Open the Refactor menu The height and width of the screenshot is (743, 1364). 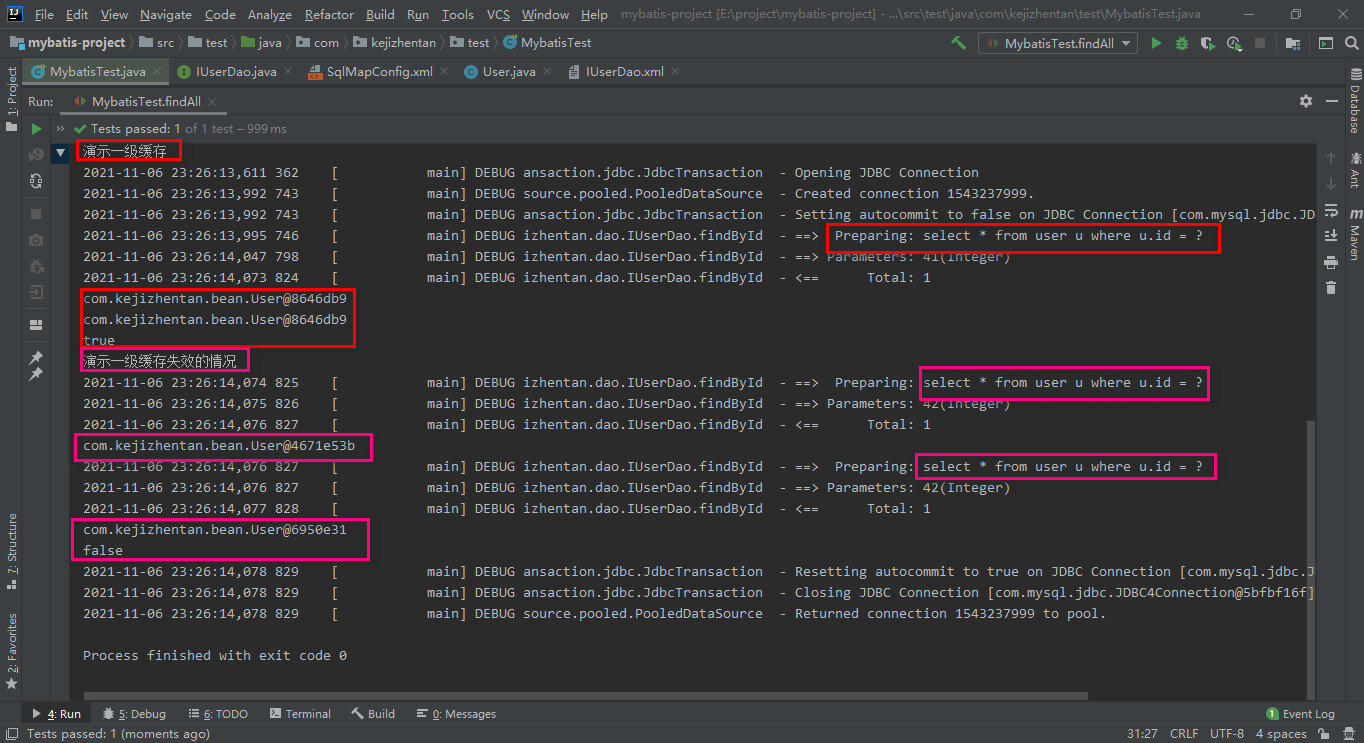[330, 15]
